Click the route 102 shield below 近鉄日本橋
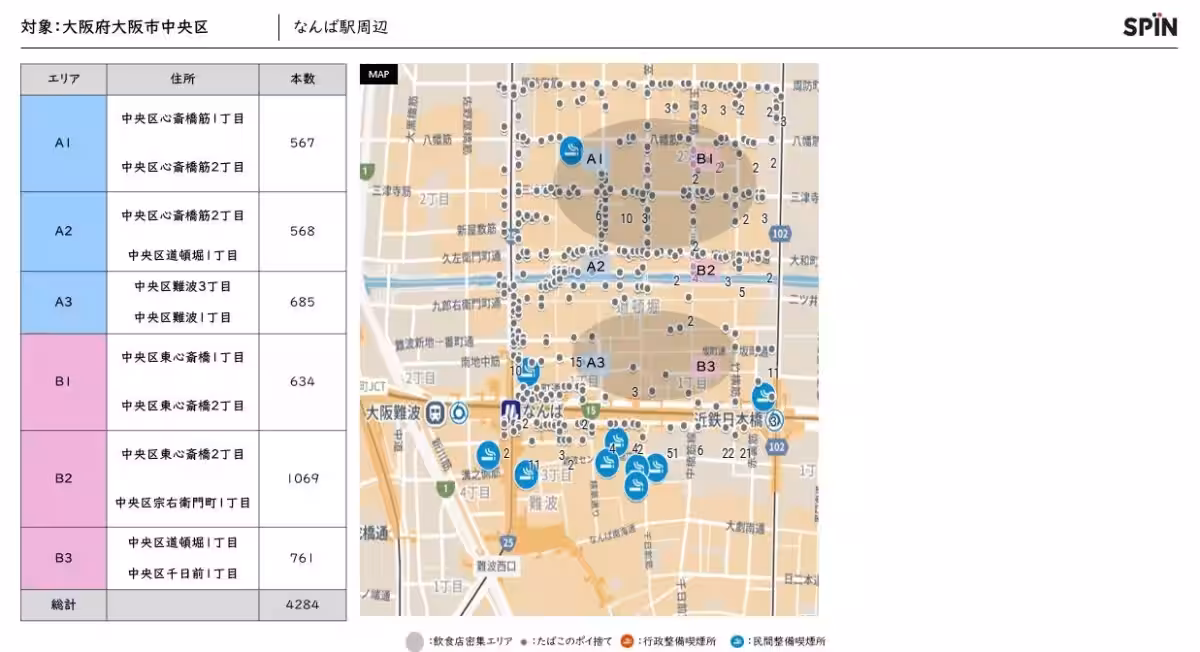Screen dimensions: 1200x652 click(777, 446)
